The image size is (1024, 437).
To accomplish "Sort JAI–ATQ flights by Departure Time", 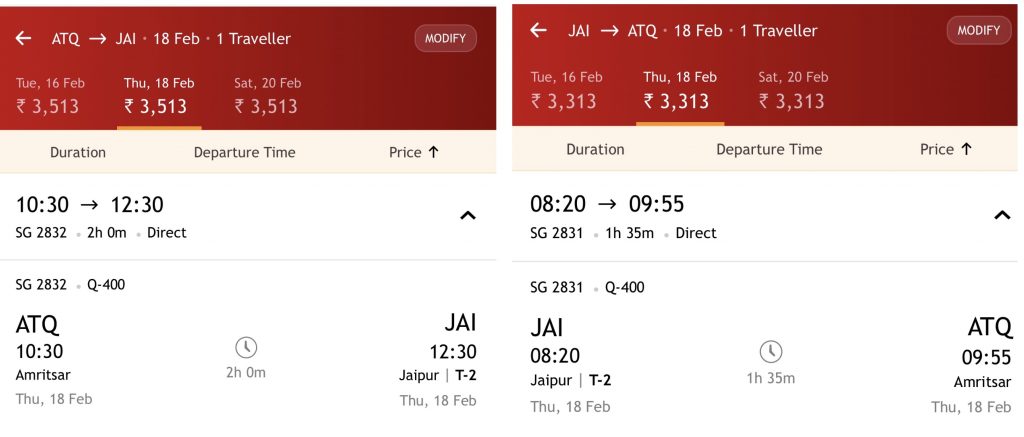I will (769, 149).
